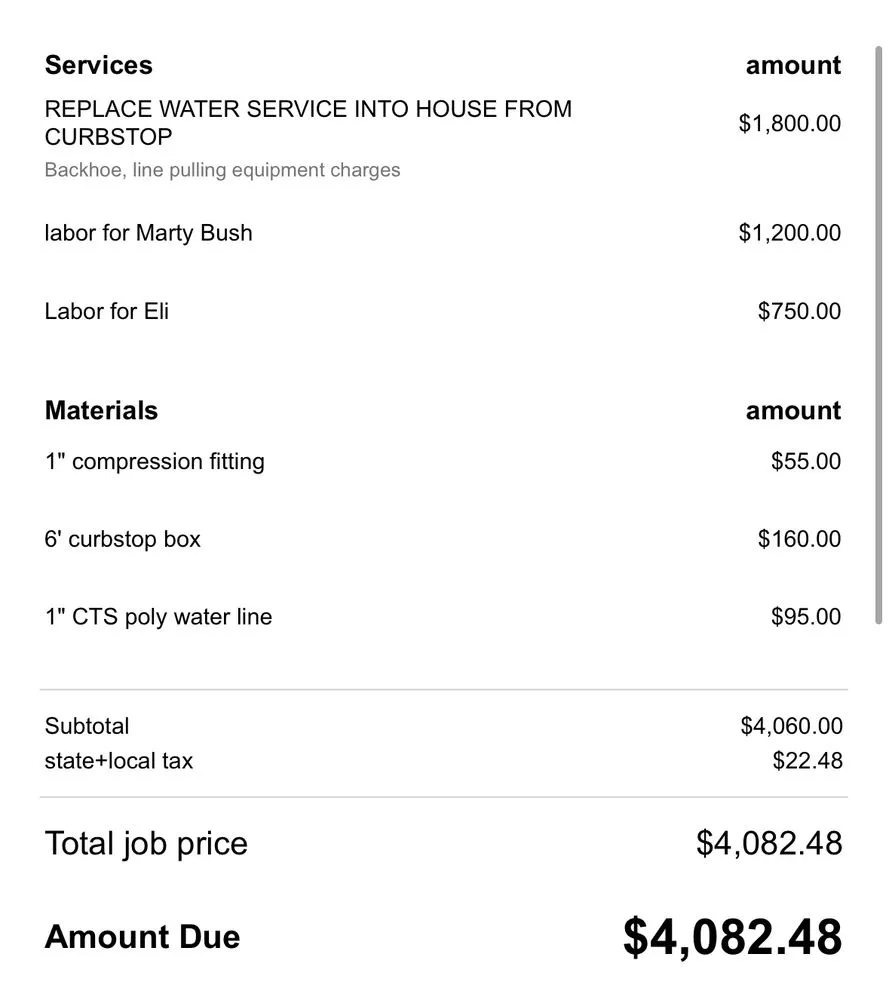Select the "labor for Marty Bush" line
Viewport: 889px width, 1000px height.
click(x=148, y=233)
